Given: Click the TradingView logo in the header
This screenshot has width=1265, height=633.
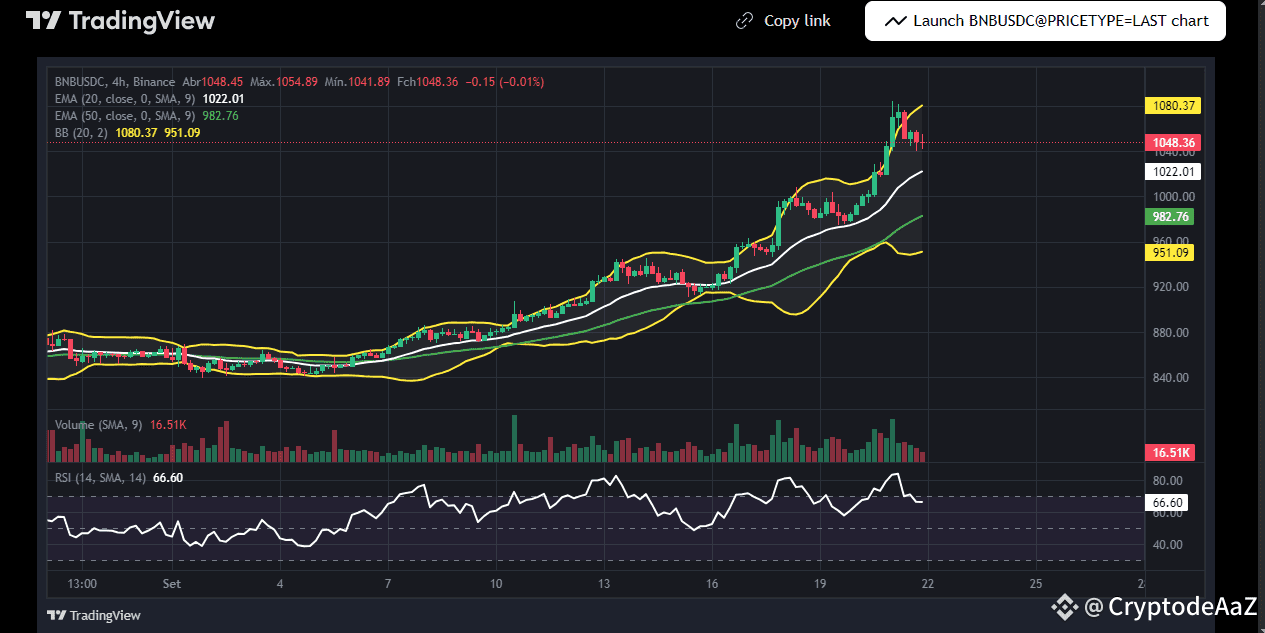Looking at the screenshot, I should 119,21.
